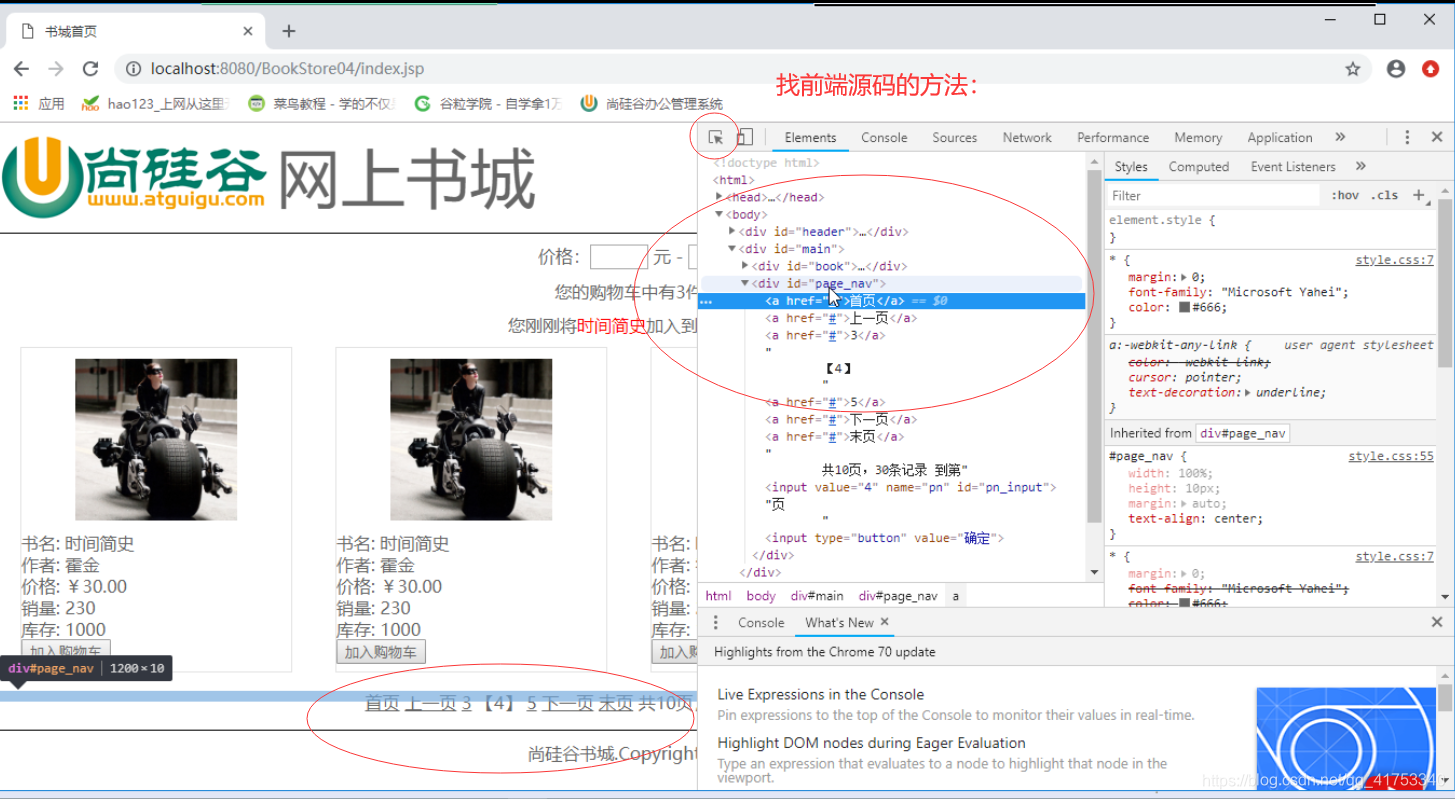This screenshot has width=1455, height=799.
Task: Show more DevTools tabs chevron
Action: click(1340, 138)
